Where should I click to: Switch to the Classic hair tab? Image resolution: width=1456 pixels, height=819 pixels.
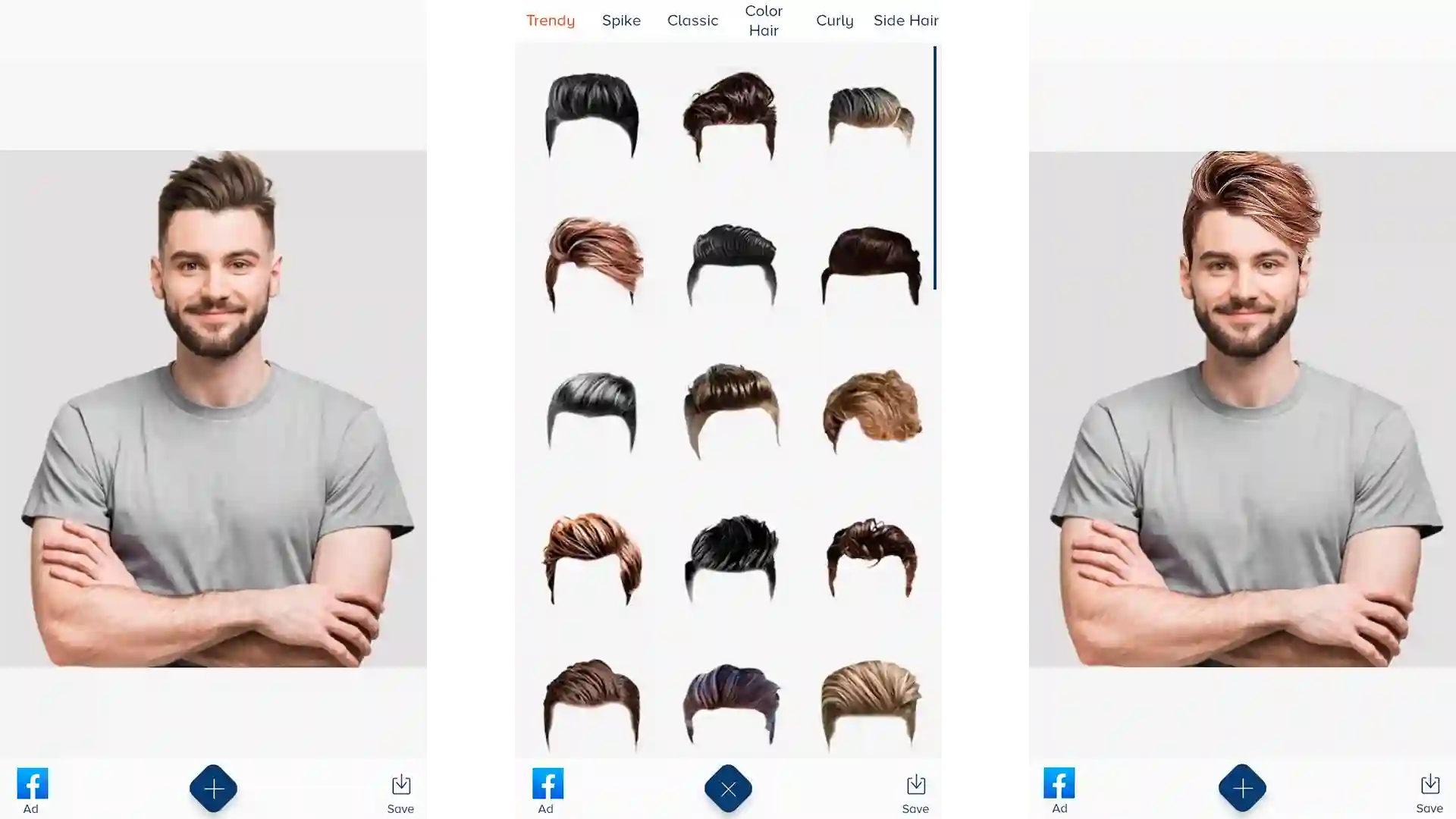pos(692,20)
